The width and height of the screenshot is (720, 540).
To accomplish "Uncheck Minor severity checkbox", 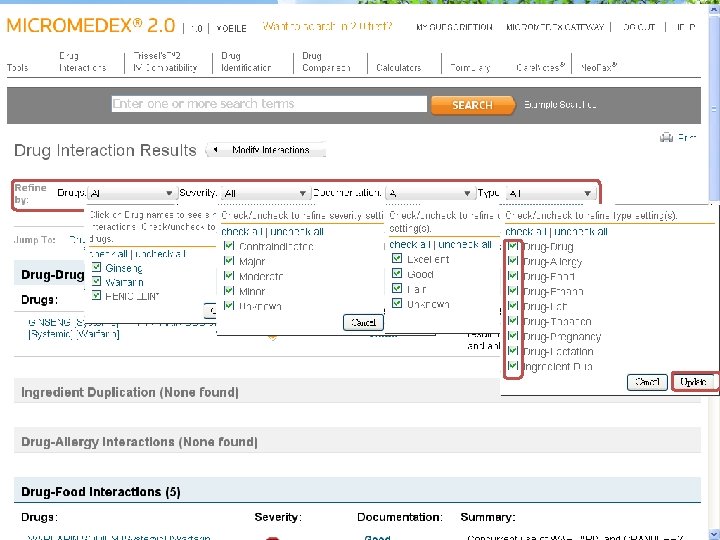I will click(229, 290).
